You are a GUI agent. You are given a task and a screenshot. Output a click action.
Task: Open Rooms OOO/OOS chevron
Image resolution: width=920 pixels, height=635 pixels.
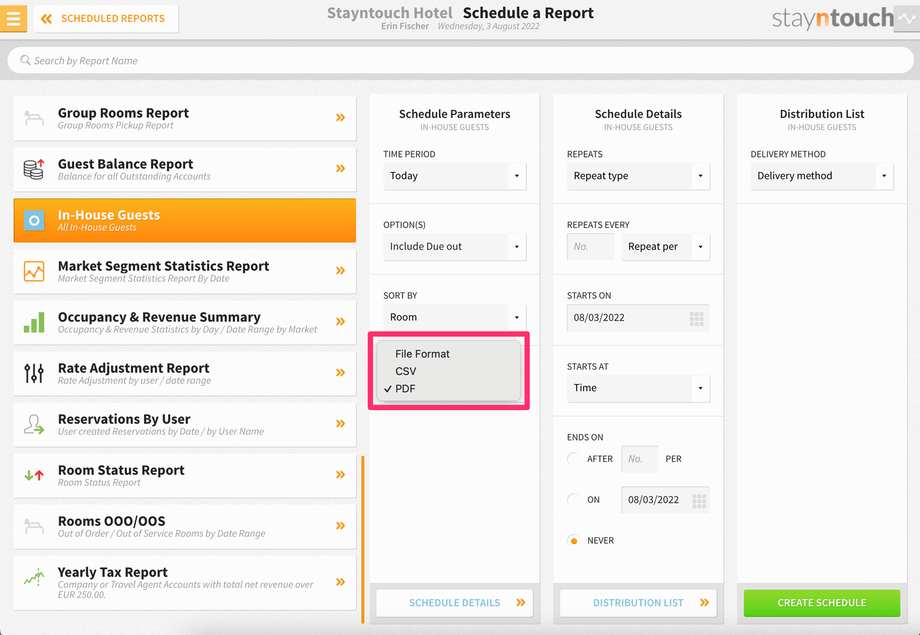[x=340, y=526]
